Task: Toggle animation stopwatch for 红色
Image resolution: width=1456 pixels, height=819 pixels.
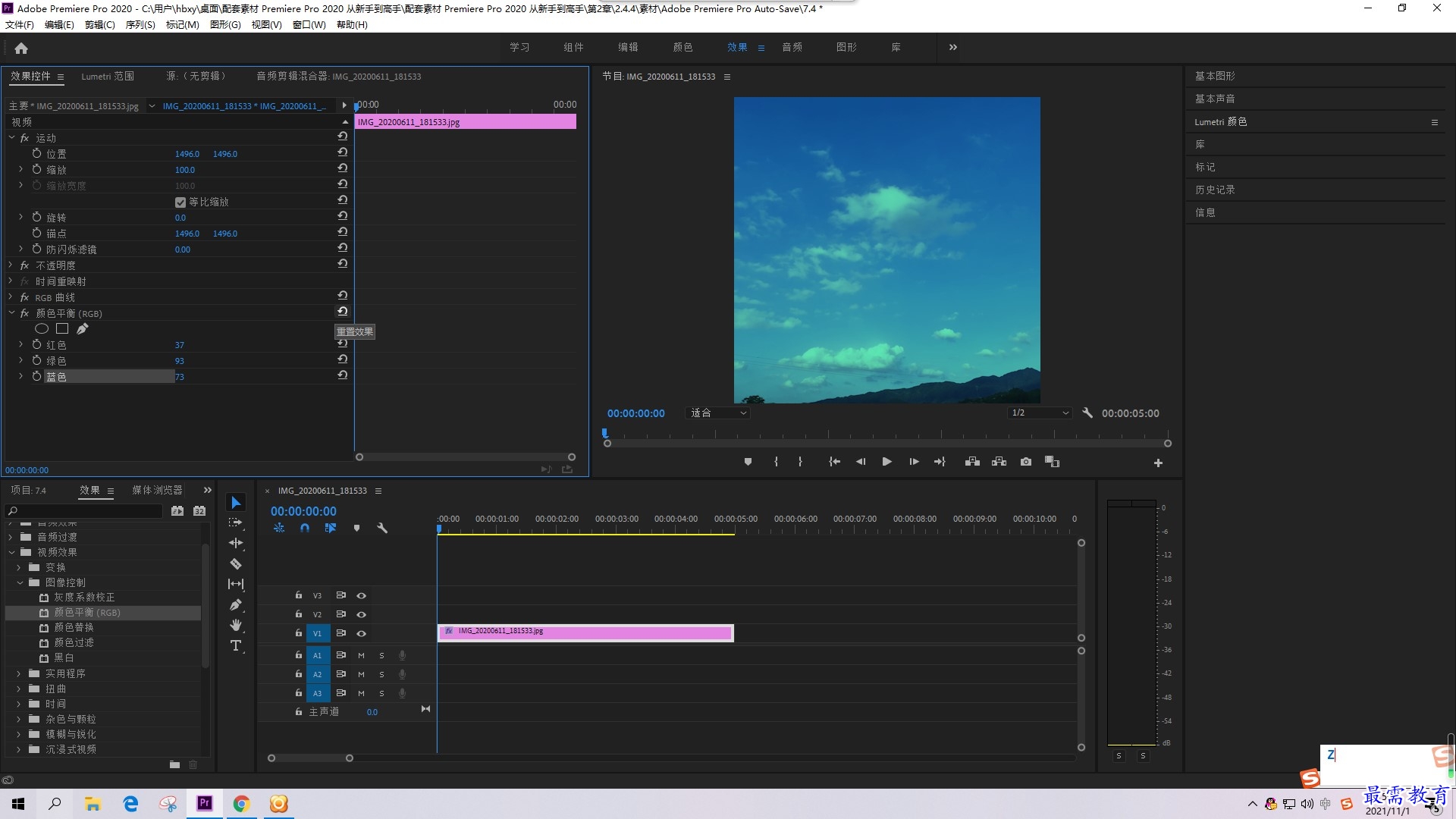Action: coord(36,344)
